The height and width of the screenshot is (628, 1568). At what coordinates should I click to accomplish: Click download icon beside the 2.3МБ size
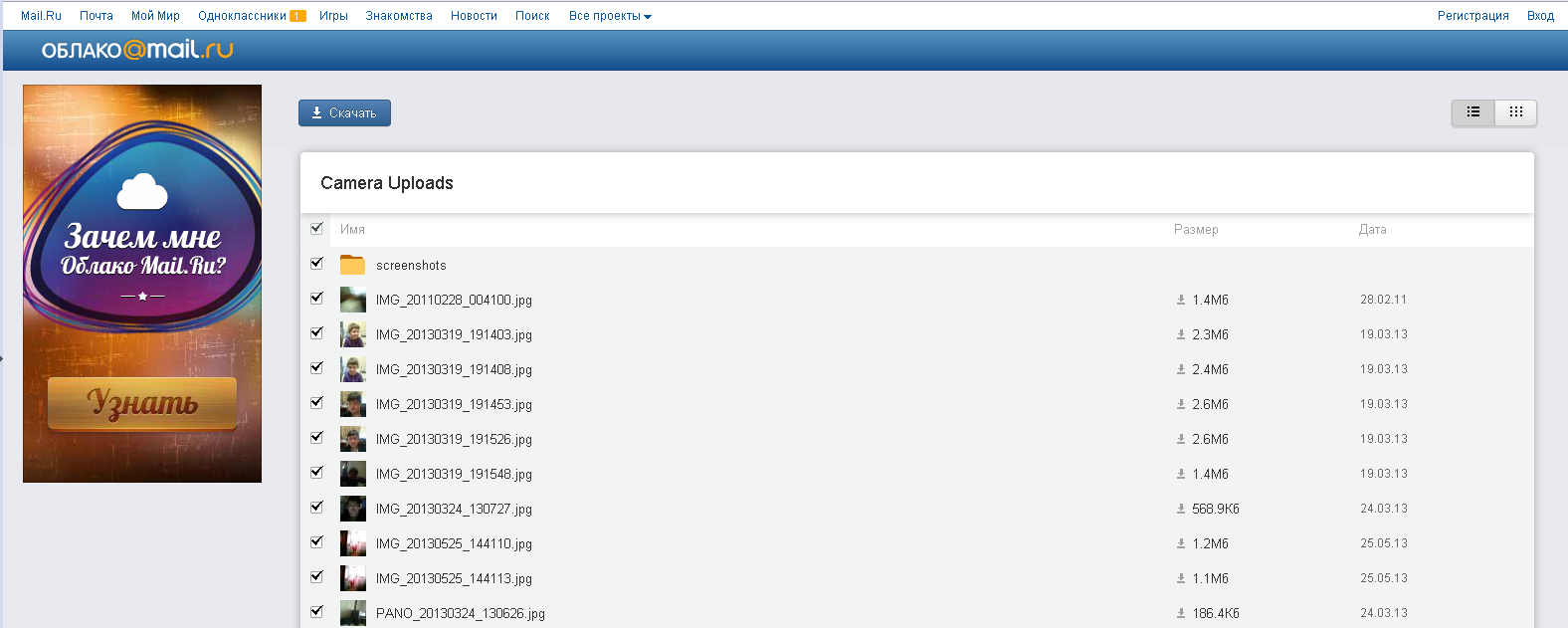pos(1181,335)
